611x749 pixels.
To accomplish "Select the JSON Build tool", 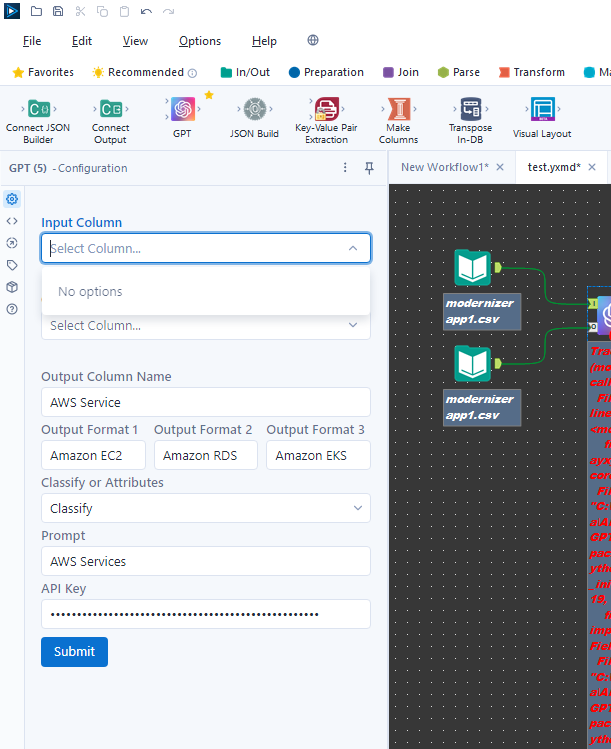I will click(x=254, y=118).
